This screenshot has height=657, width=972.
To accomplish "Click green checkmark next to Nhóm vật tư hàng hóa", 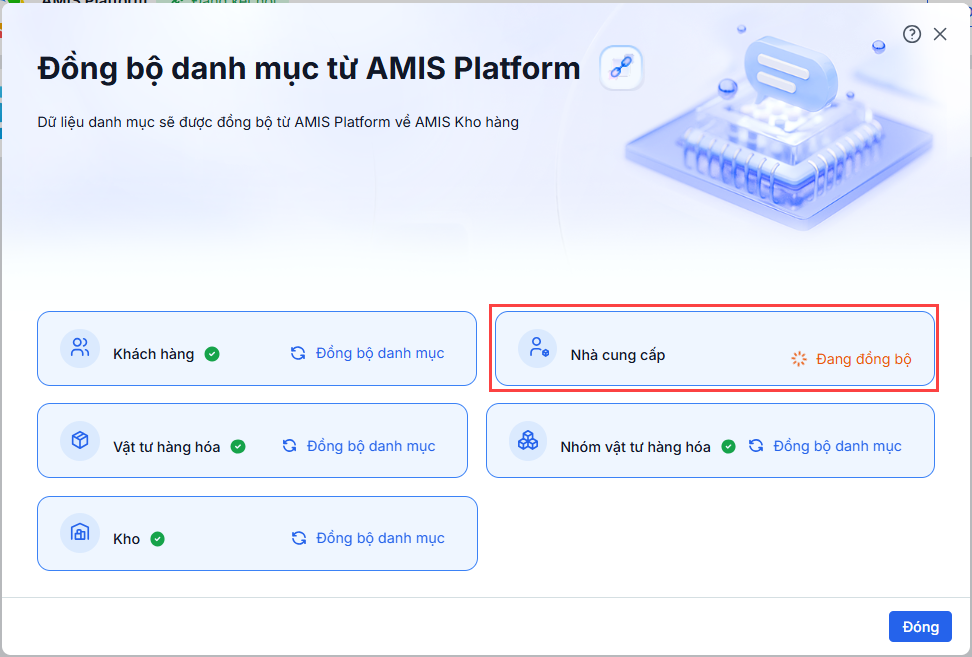I will click(x=728, y=446).
